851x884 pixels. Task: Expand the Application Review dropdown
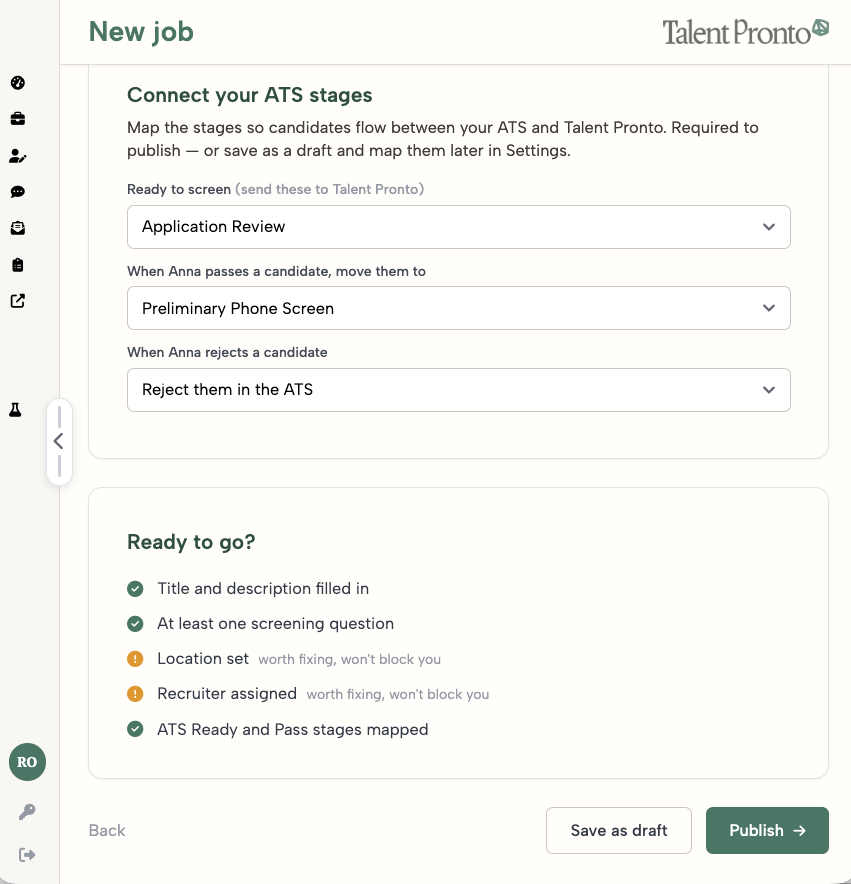coord(458,227)
